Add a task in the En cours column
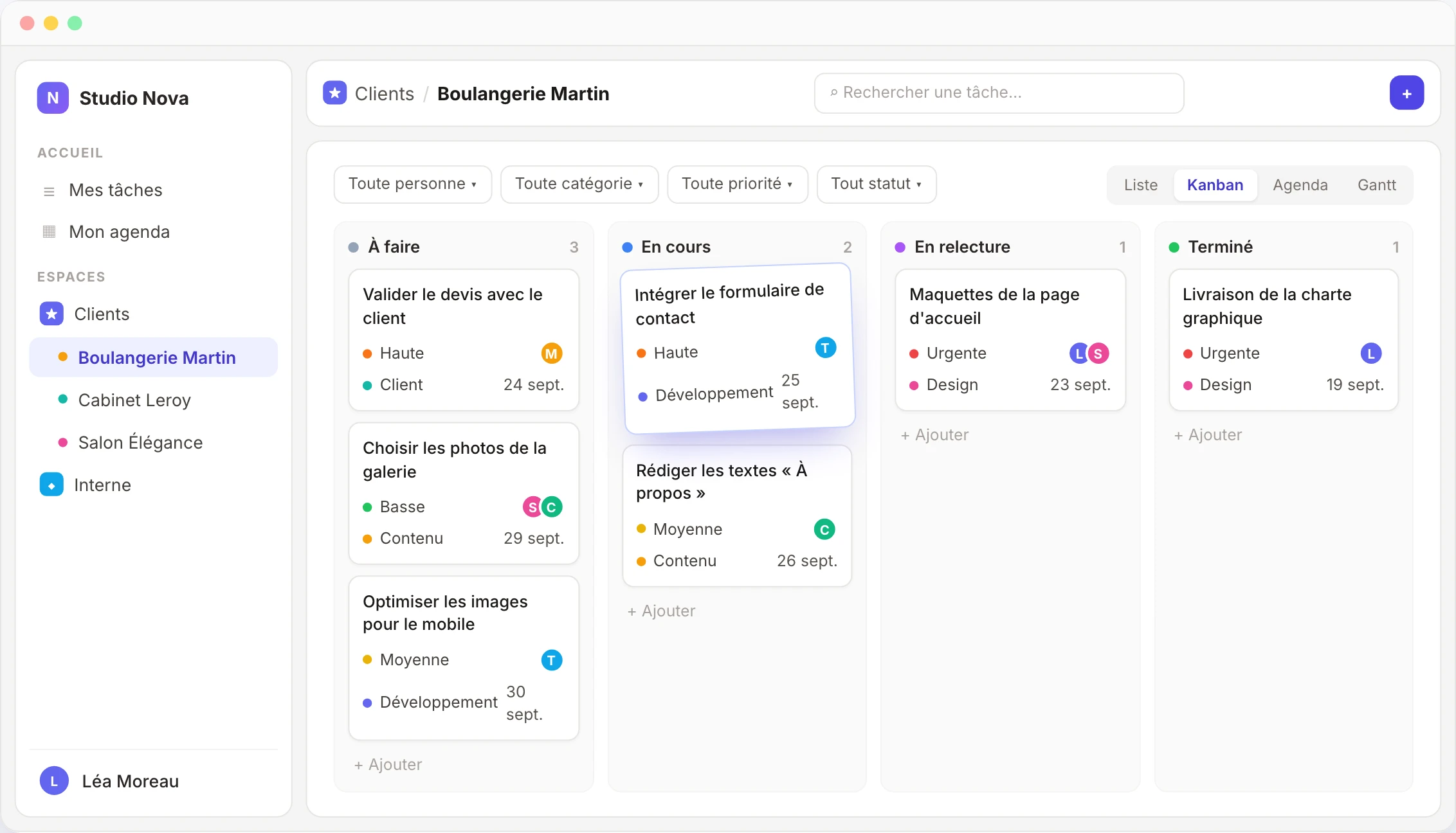 [x=662, y=611]
